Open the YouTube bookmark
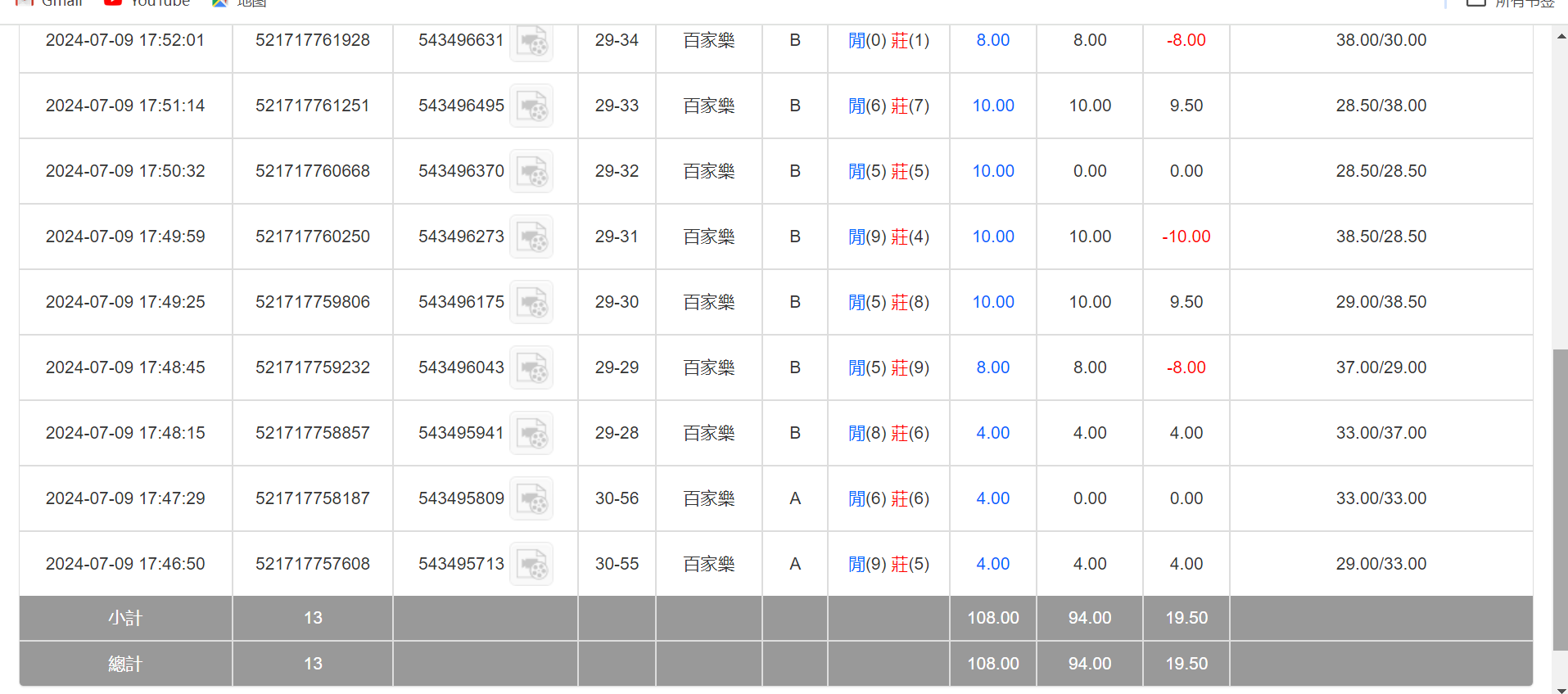 pyautogui.click(x=148, y=3)
